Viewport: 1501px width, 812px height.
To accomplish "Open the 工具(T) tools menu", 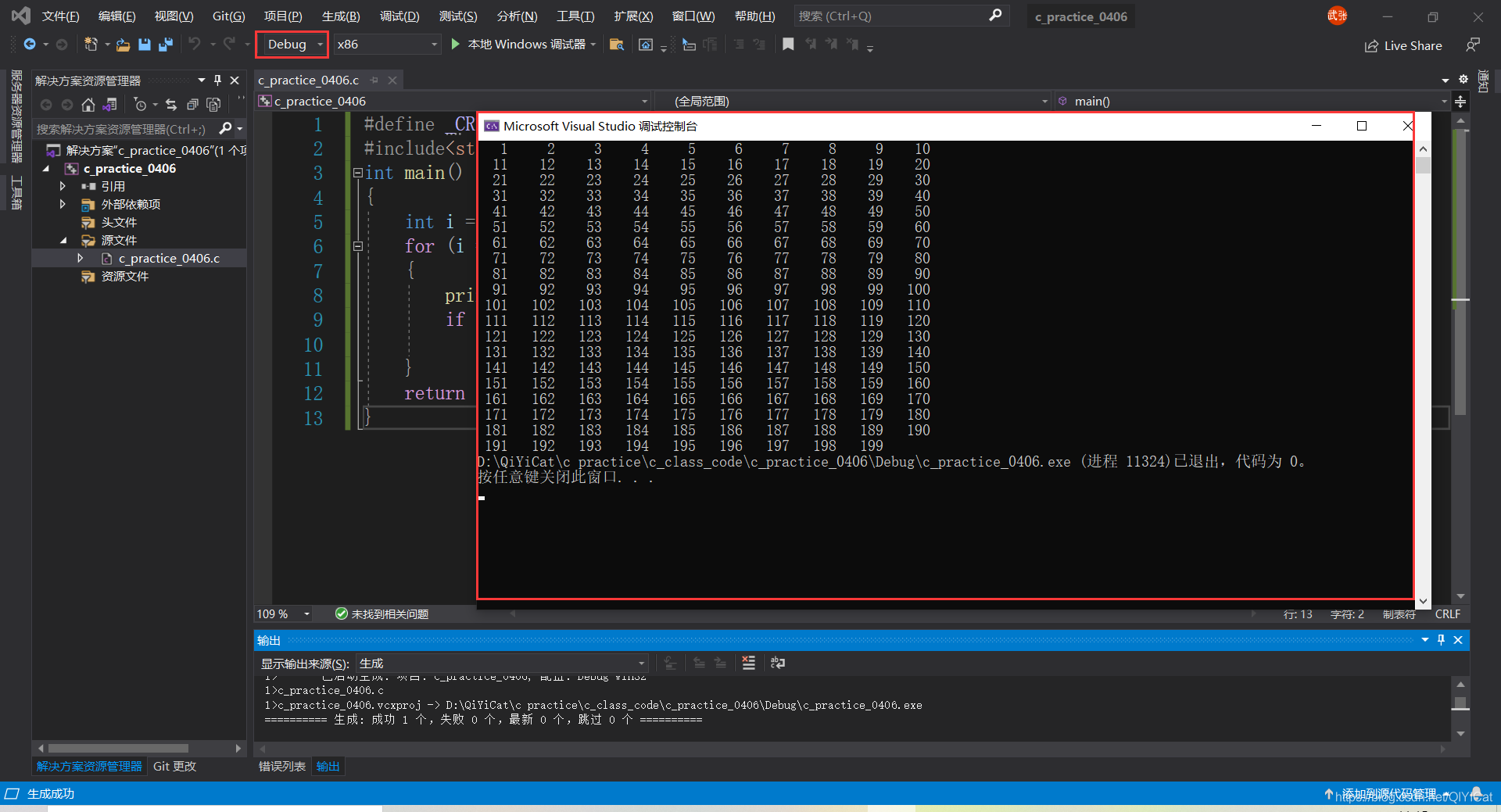I will coord(575,16).
